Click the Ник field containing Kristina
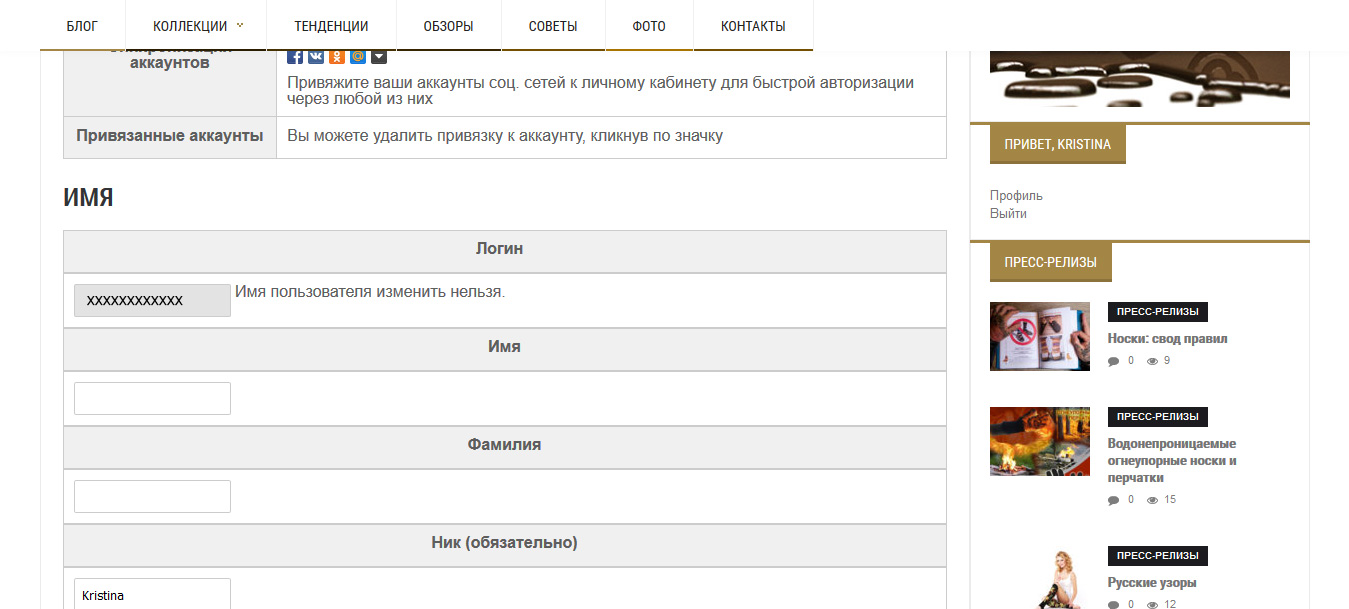Viewport: 1349px width, 609px height. pos(152,594)
